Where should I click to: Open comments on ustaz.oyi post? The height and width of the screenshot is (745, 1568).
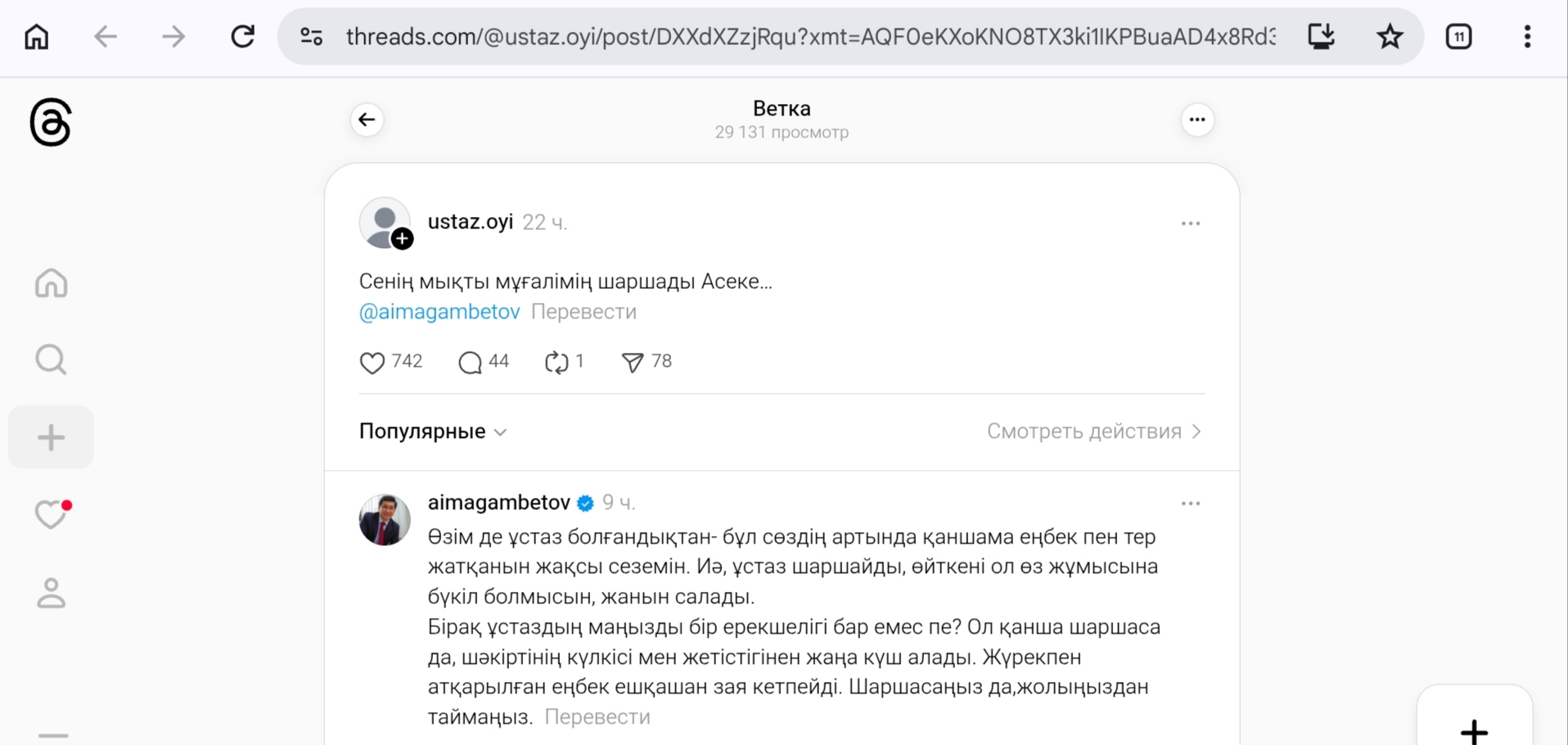pyautogui.click(x=471, y=362)
